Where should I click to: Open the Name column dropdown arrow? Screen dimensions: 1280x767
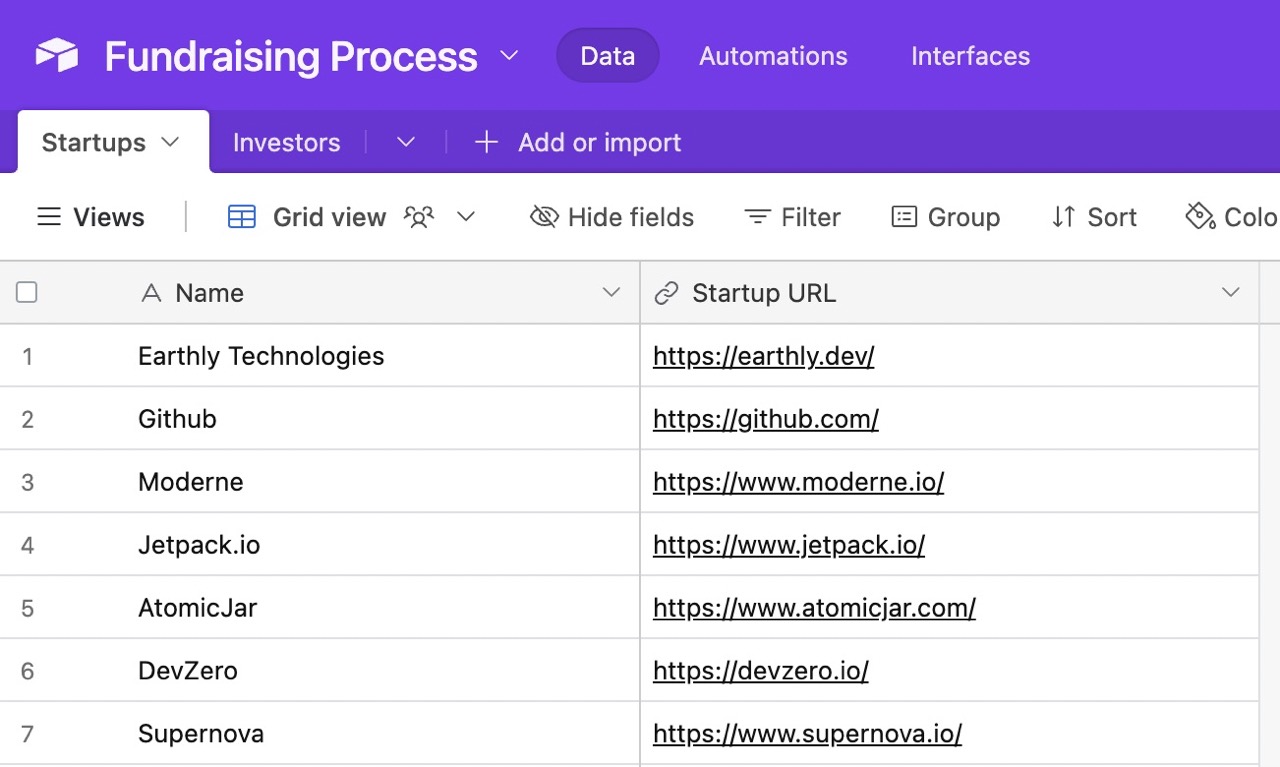click(611, 292)
